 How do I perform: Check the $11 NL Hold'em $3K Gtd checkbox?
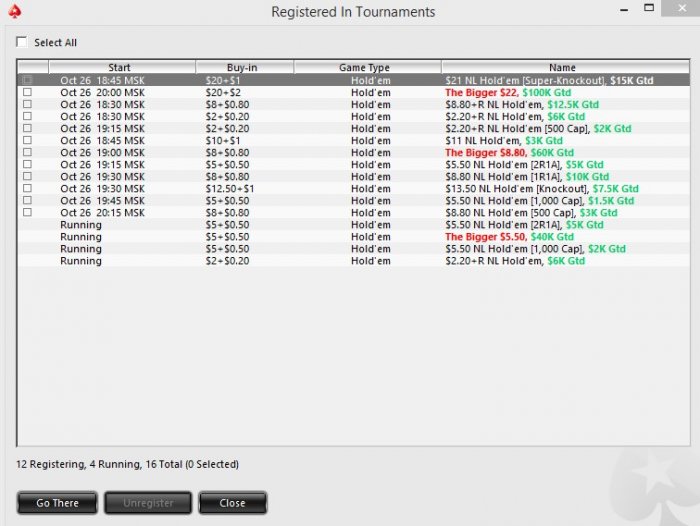pos(27,140)
